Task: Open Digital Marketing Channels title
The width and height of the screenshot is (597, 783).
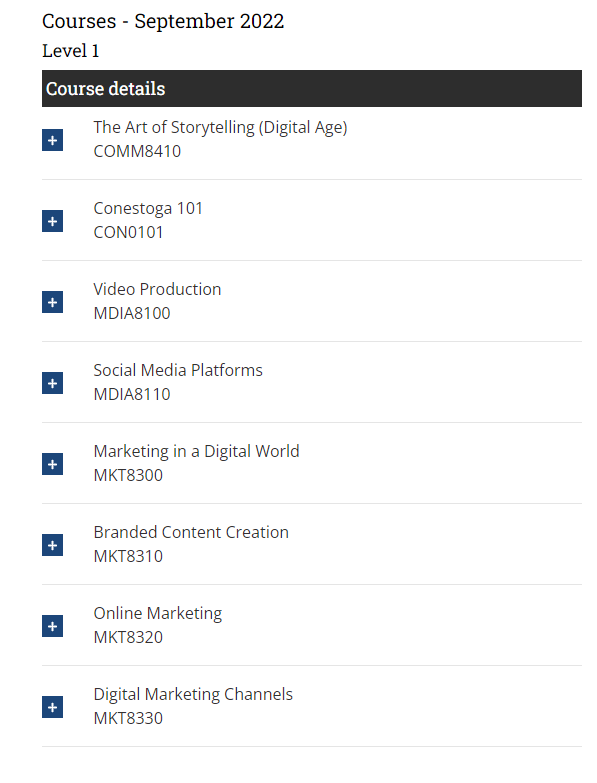Action: [193, 694]
